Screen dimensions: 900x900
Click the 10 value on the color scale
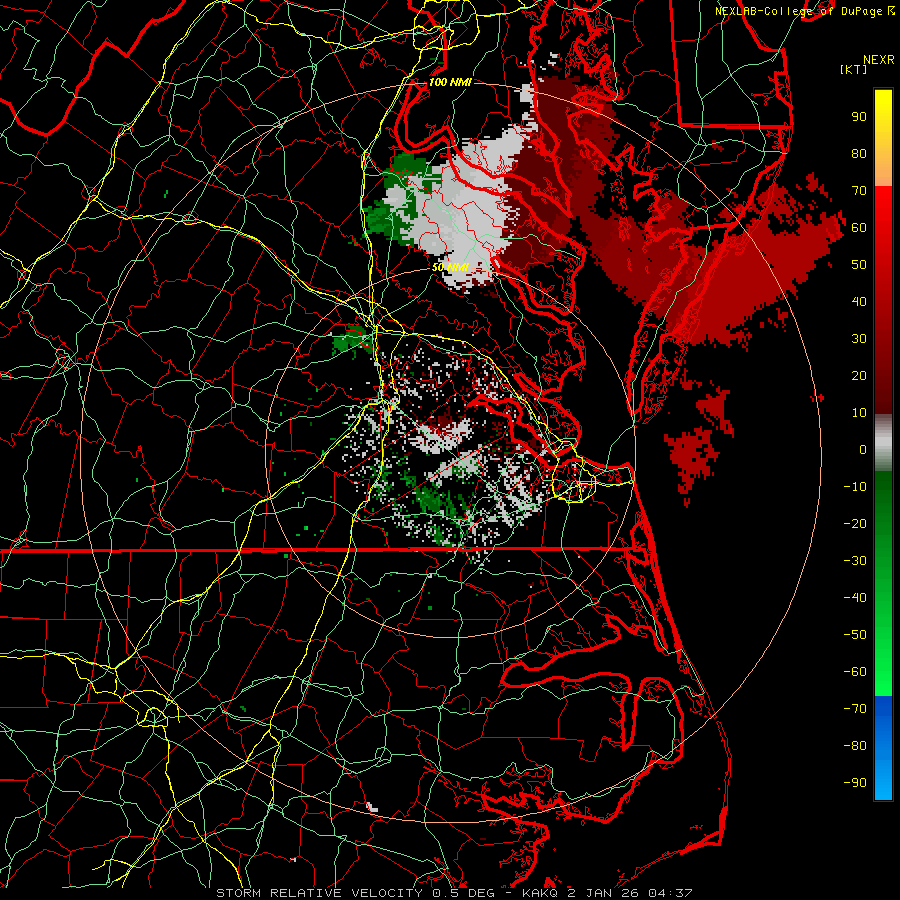tap(859, 413)
